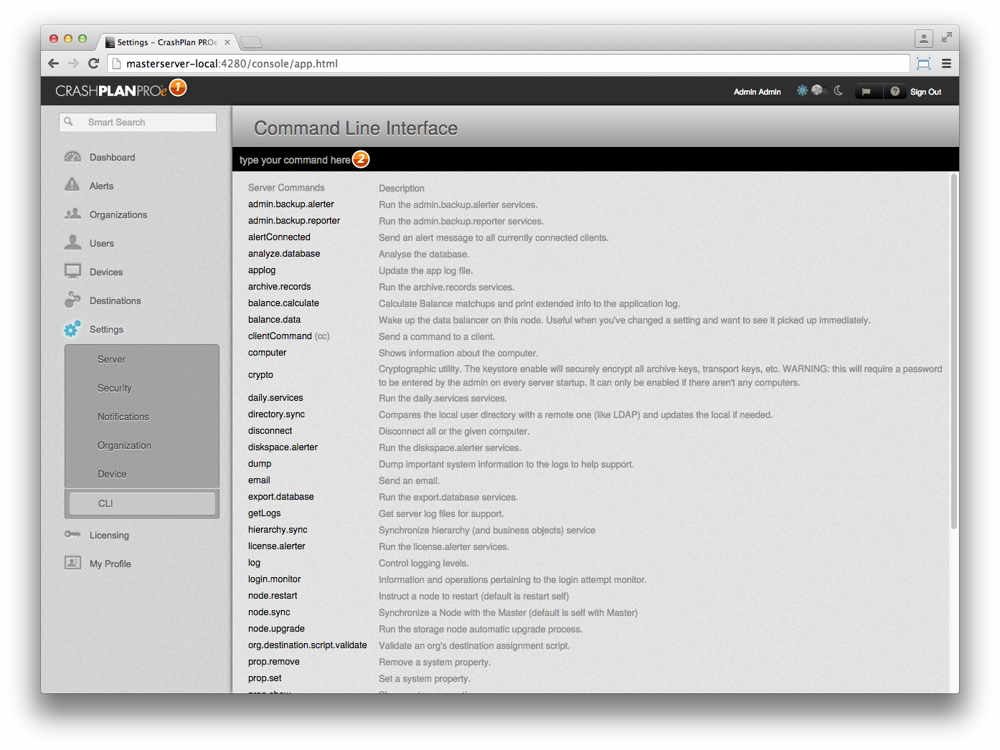Collapse the Settings section in sidebar
The image size is (1000, 750).
(106, 329)
